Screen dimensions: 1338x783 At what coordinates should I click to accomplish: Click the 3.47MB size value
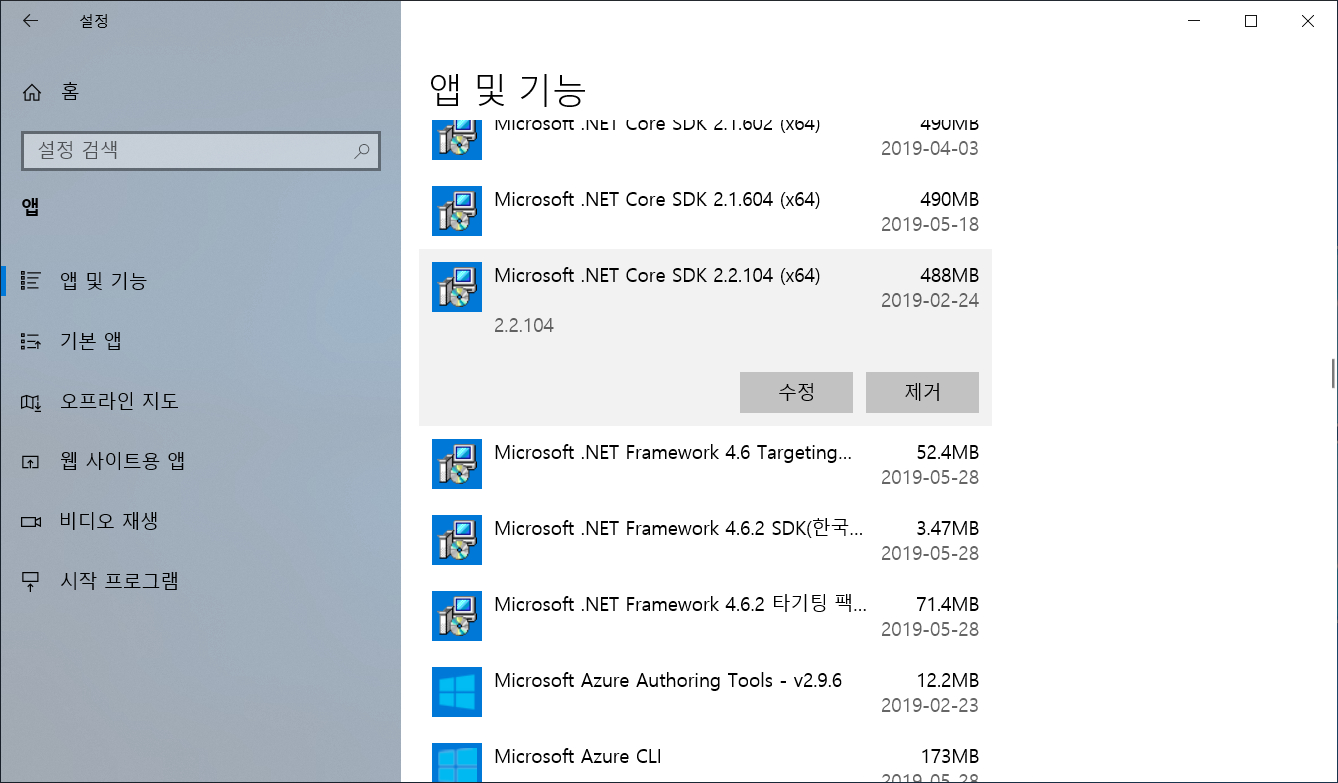tap(947, 528)
